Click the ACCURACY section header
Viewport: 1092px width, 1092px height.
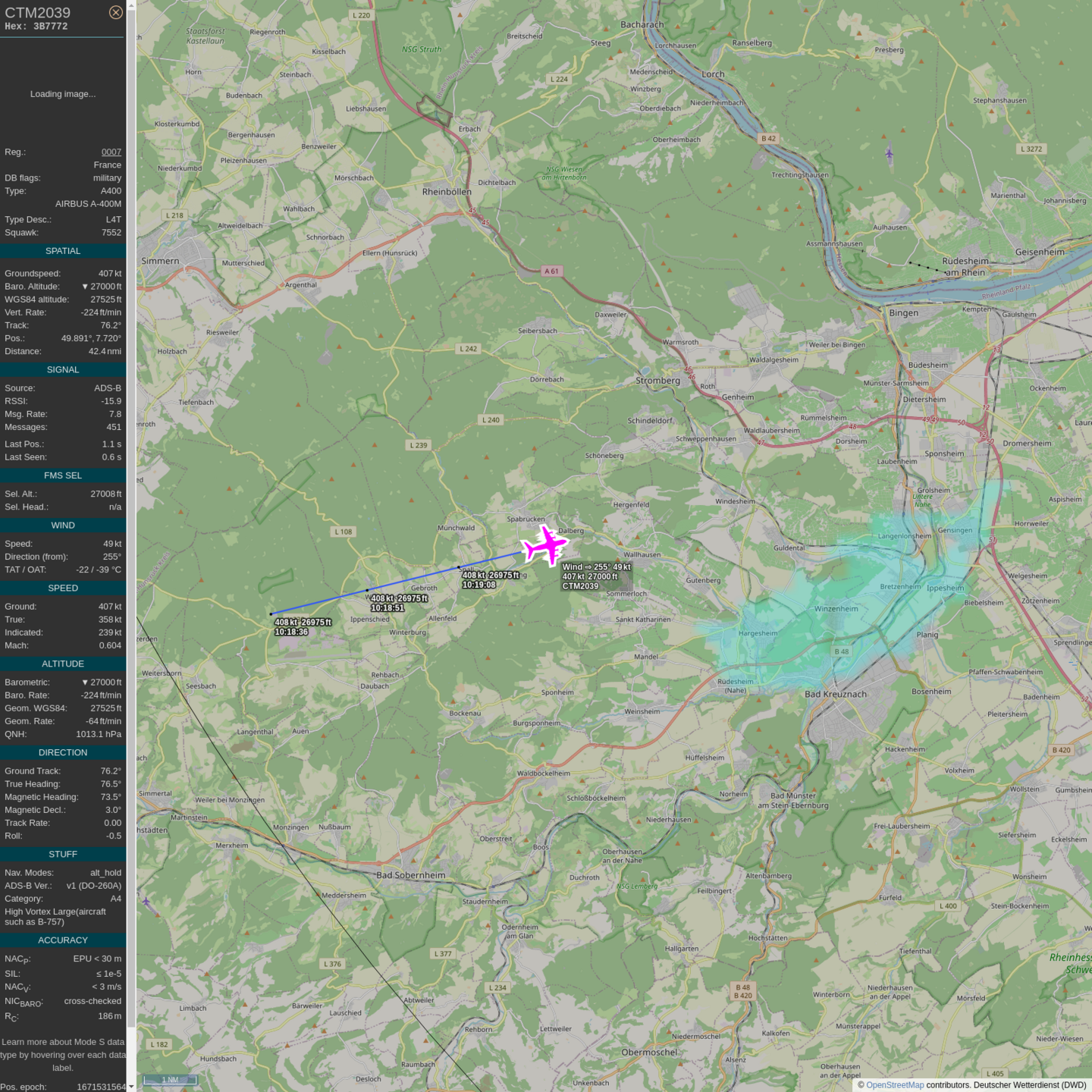tap(63, 940)
